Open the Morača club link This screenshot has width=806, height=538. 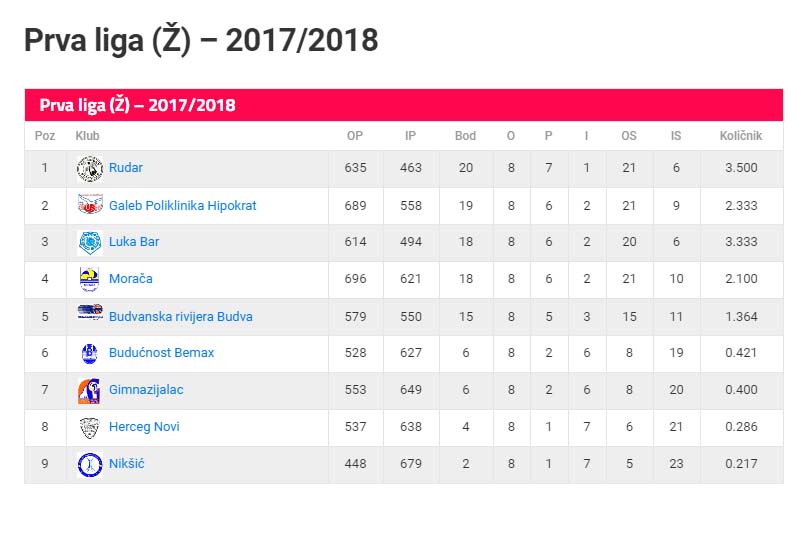[131, 279]
